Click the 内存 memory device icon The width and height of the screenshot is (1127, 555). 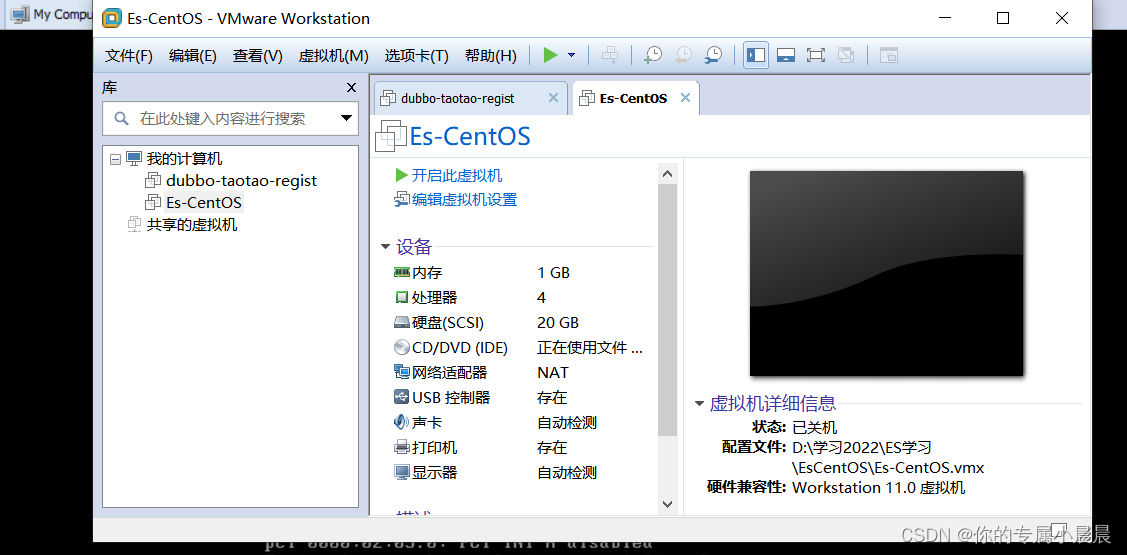(402, 272)
